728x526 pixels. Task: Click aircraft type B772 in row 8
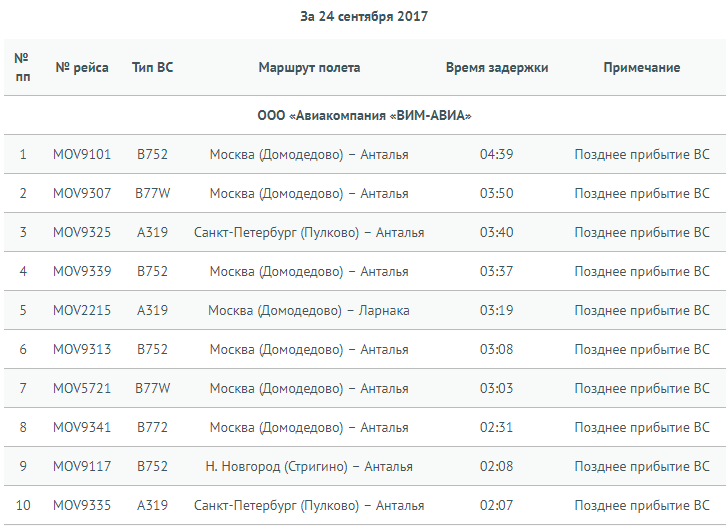point(152,427)
